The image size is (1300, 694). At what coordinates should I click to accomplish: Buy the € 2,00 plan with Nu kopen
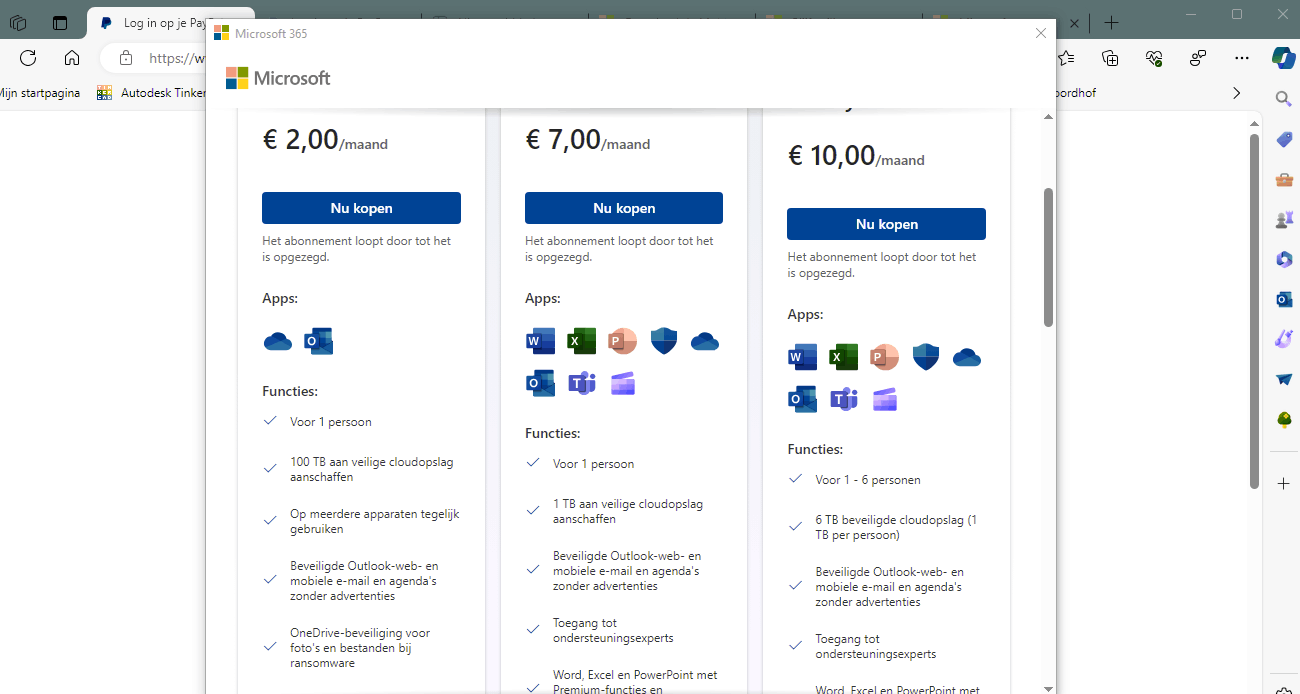point(361,208)
